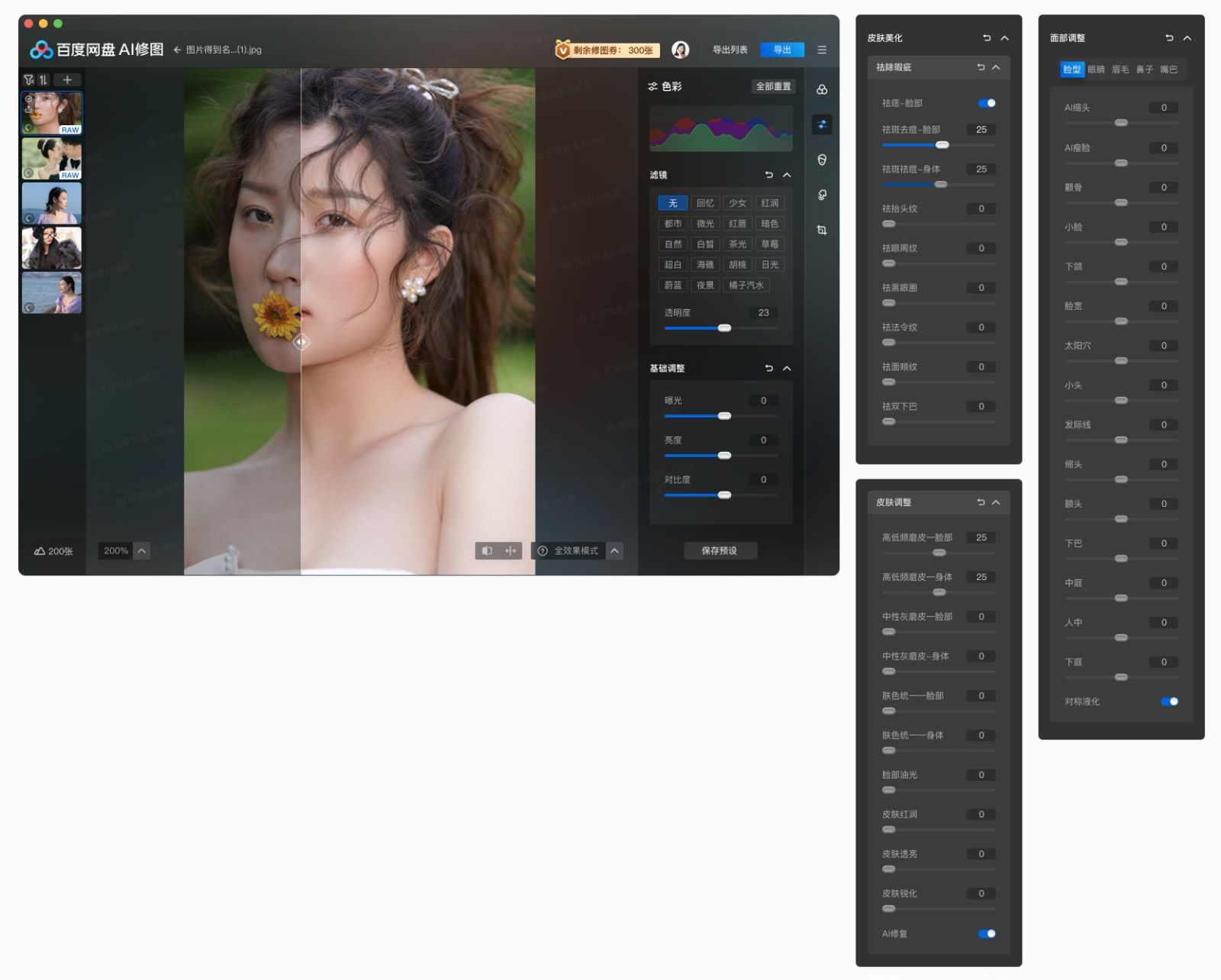Click the 保存预设 save preset button
This screenshot has height=980, width=1221.
tap(720, 550)
